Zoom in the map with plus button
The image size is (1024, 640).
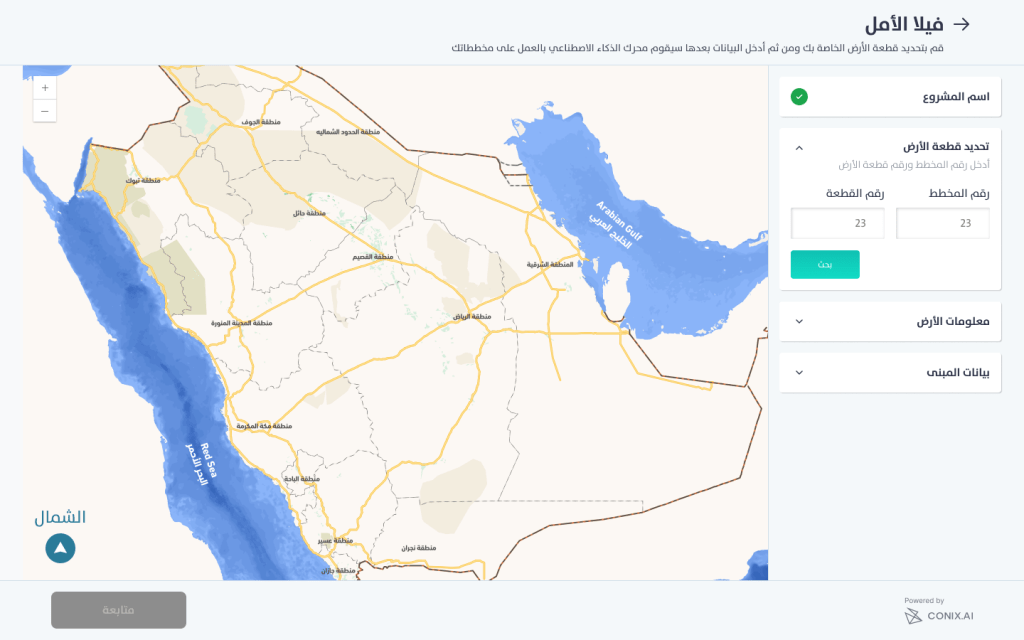pyautogui.click(x=45, y=88)
